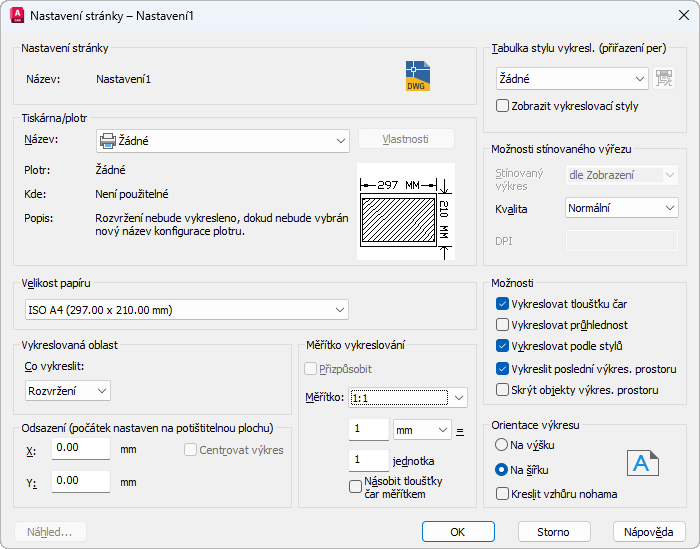Viewport: 700px width, 549px height.
Task: Click the landscape orientation page icon
Action: click(x=643, y=463)
